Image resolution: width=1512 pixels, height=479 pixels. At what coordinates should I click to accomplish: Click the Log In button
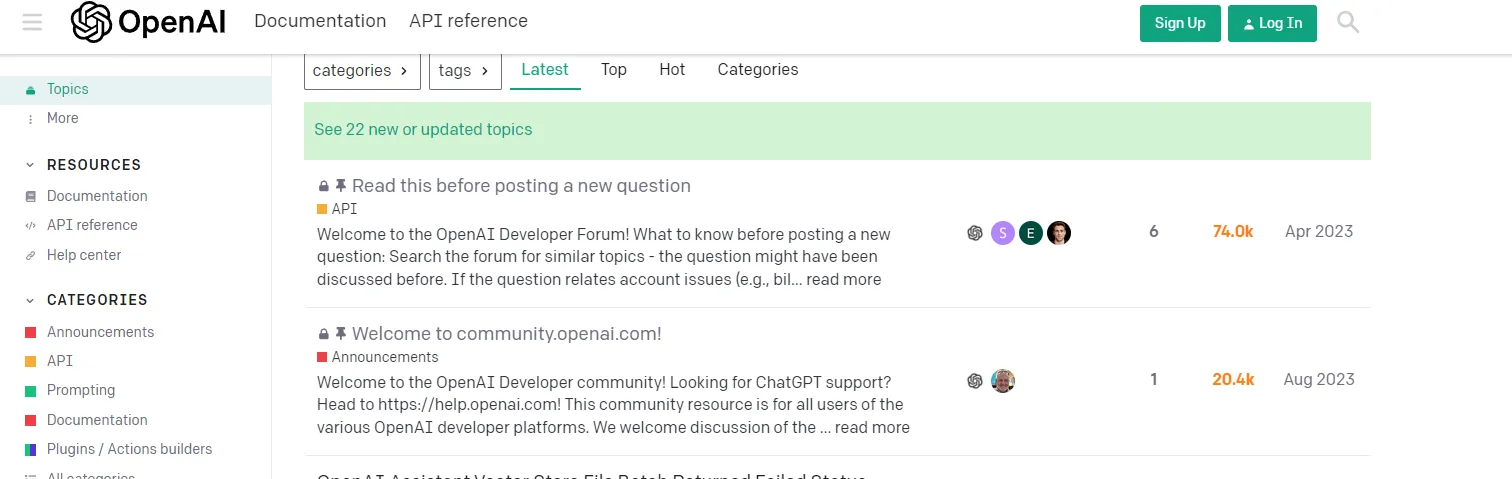pos(1272,23)
